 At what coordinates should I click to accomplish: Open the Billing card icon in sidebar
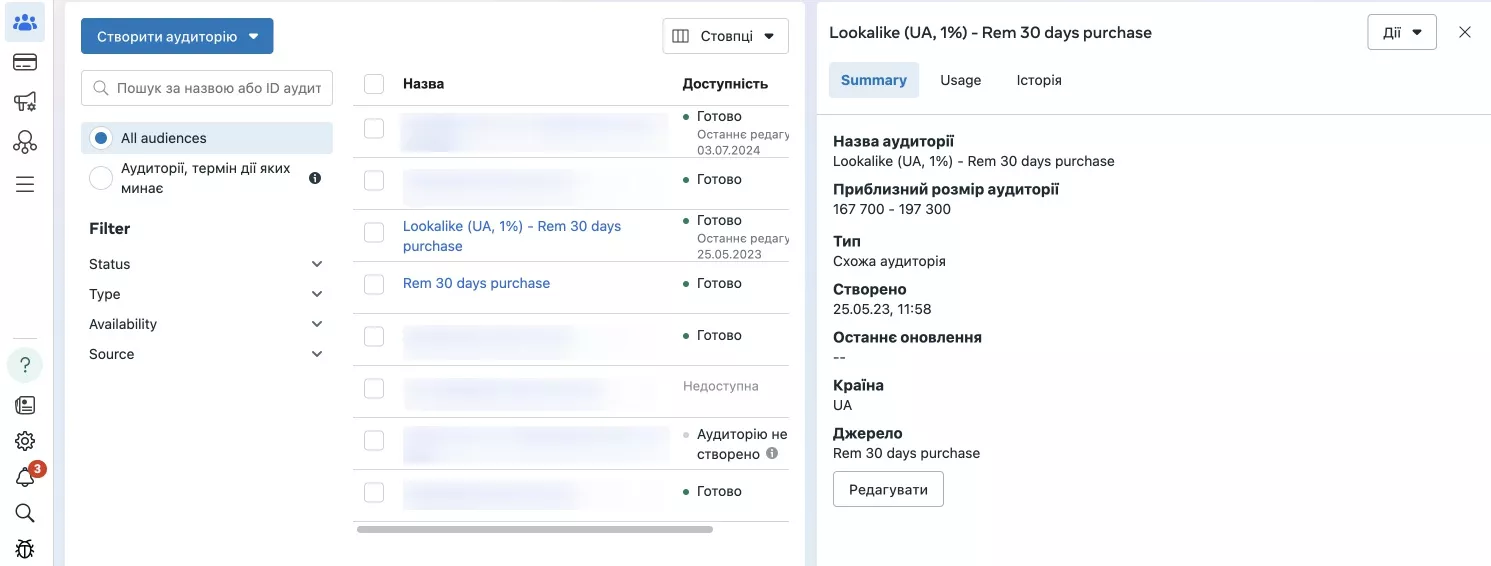click(x=25, y=62)
